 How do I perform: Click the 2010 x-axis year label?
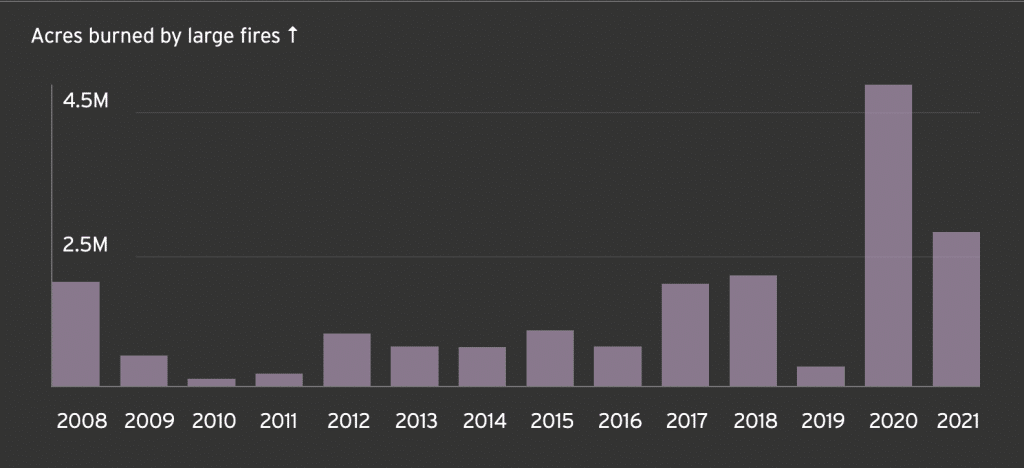[211, 420]
